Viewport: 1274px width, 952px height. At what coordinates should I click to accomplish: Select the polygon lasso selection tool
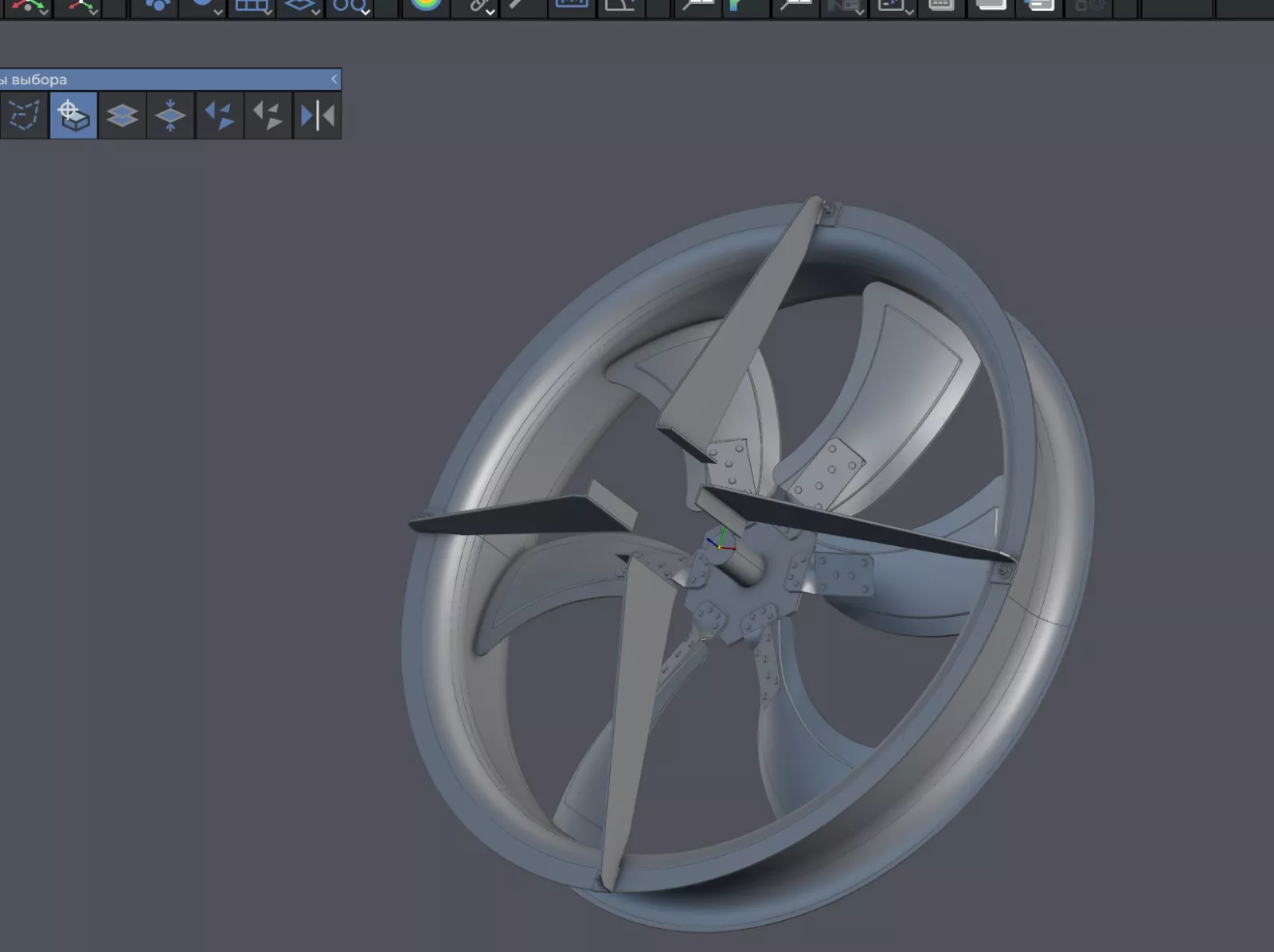(24, 115)
